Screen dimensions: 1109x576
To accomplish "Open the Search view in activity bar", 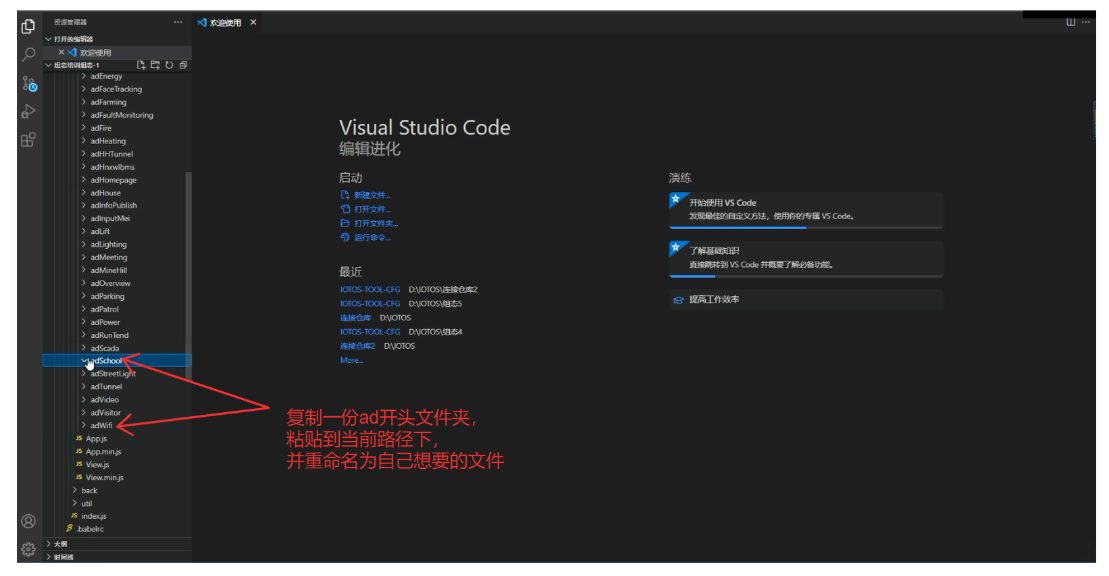I will [x=29, y=54].
